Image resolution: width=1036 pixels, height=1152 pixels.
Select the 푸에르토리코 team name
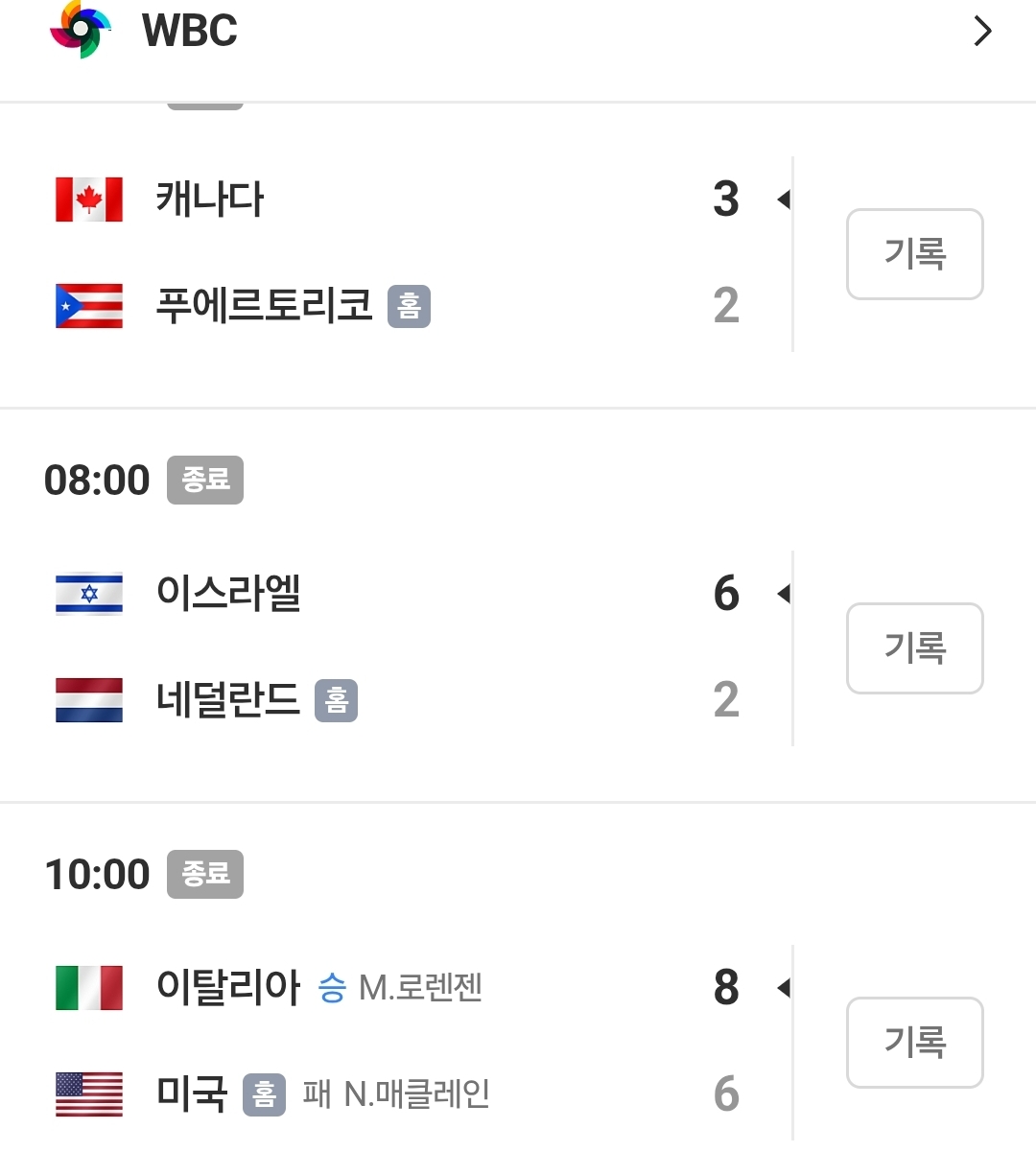[x=264, y=306]
